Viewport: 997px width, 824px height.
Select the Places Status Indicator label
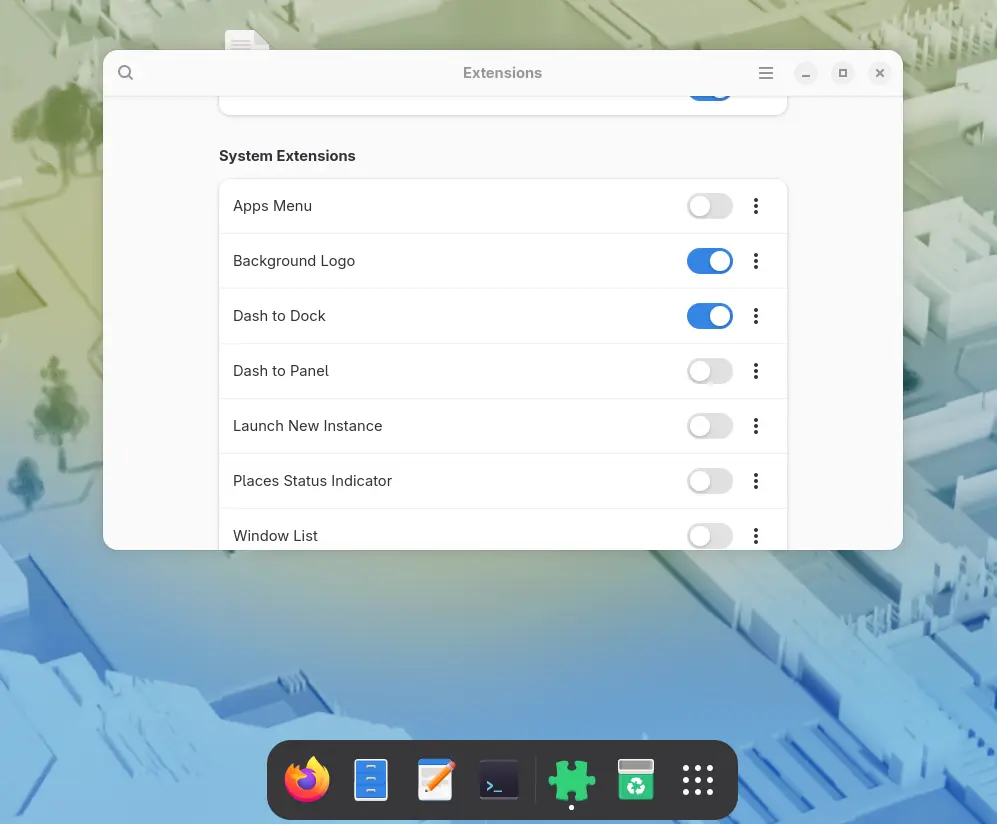(x=312, y=481)
